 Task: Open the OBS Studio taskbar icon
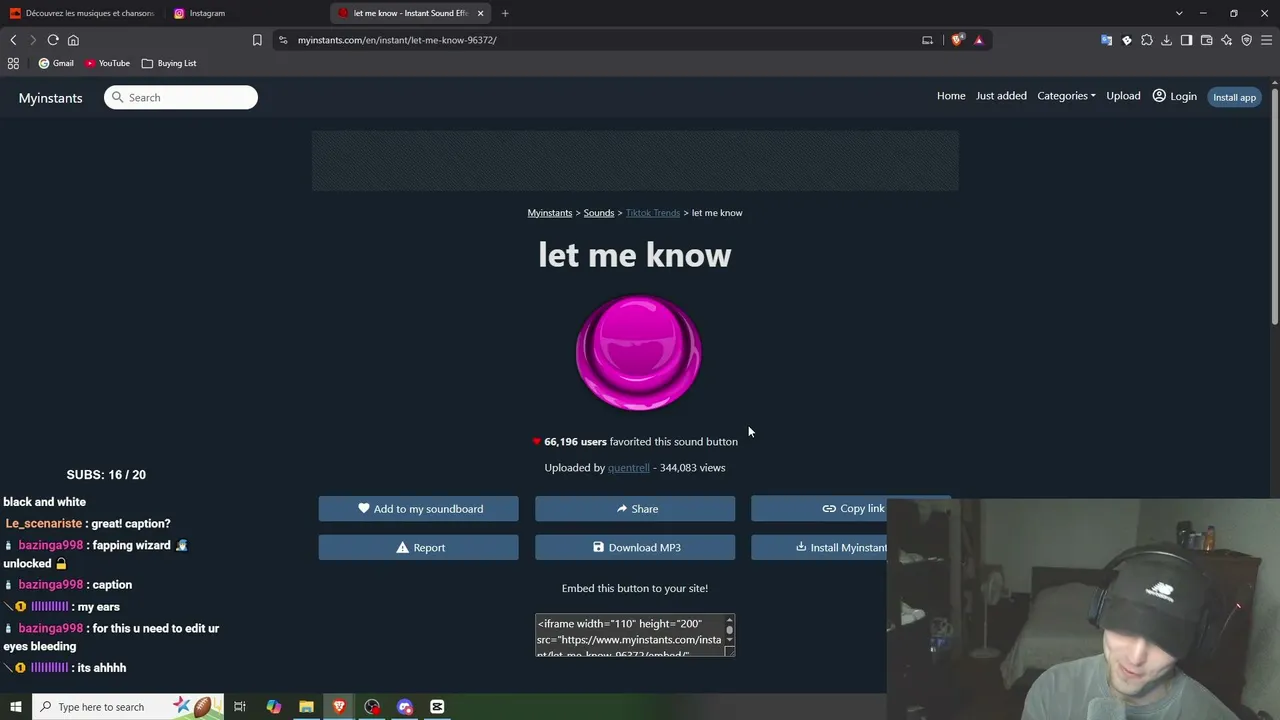(x=372, y=707)
